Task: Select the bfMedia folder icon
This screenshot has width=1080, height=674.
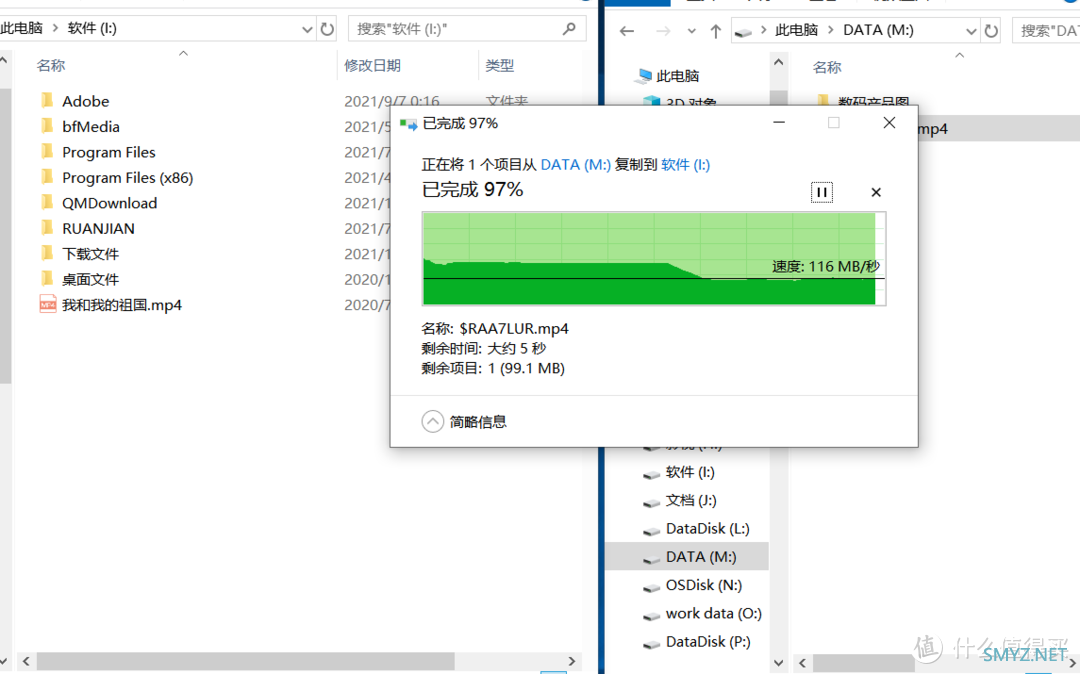Action: (48, 126)
